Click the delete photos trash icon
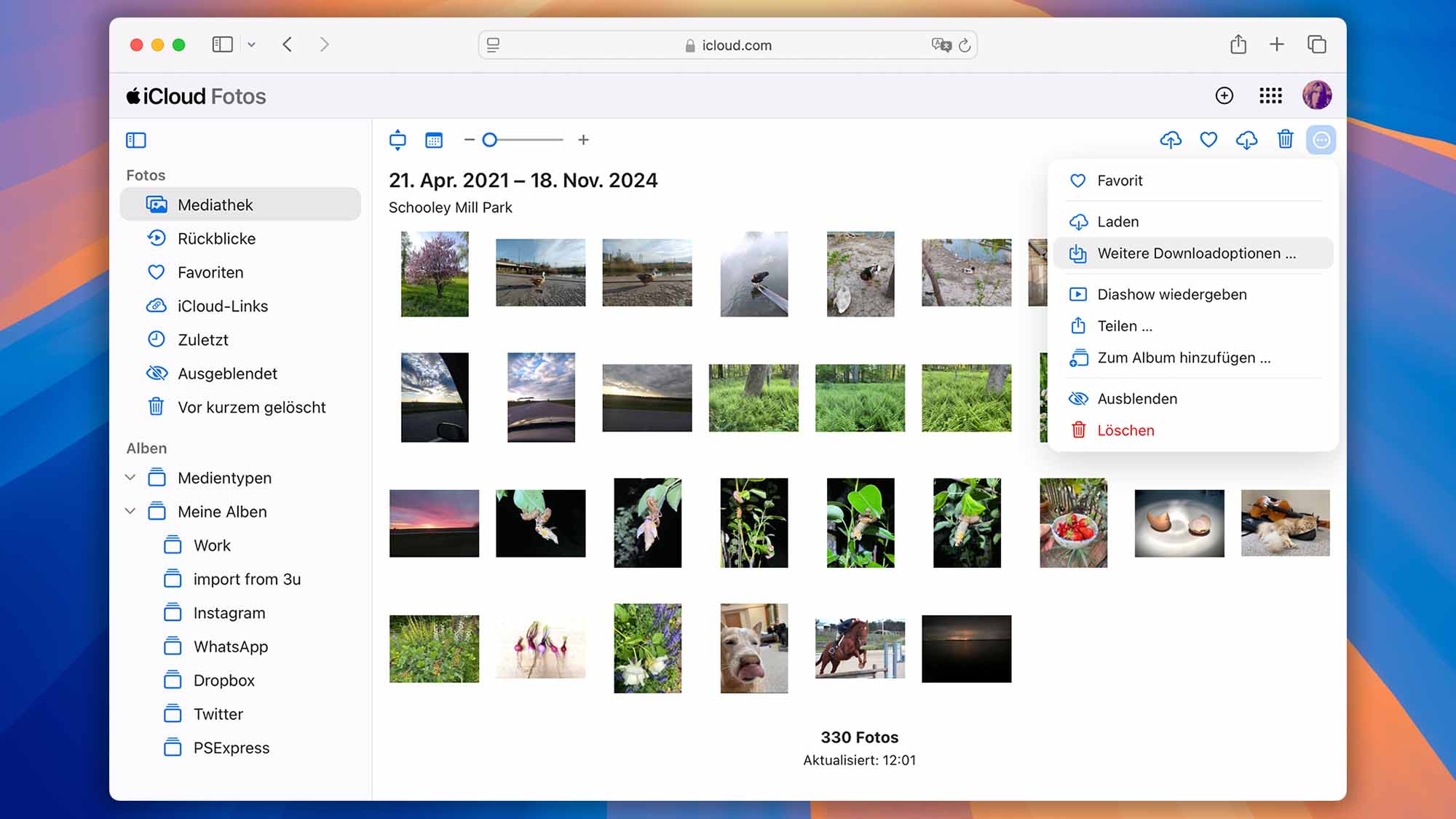The height and width of the screenshot is (819, 1456). click(1284, 139)
